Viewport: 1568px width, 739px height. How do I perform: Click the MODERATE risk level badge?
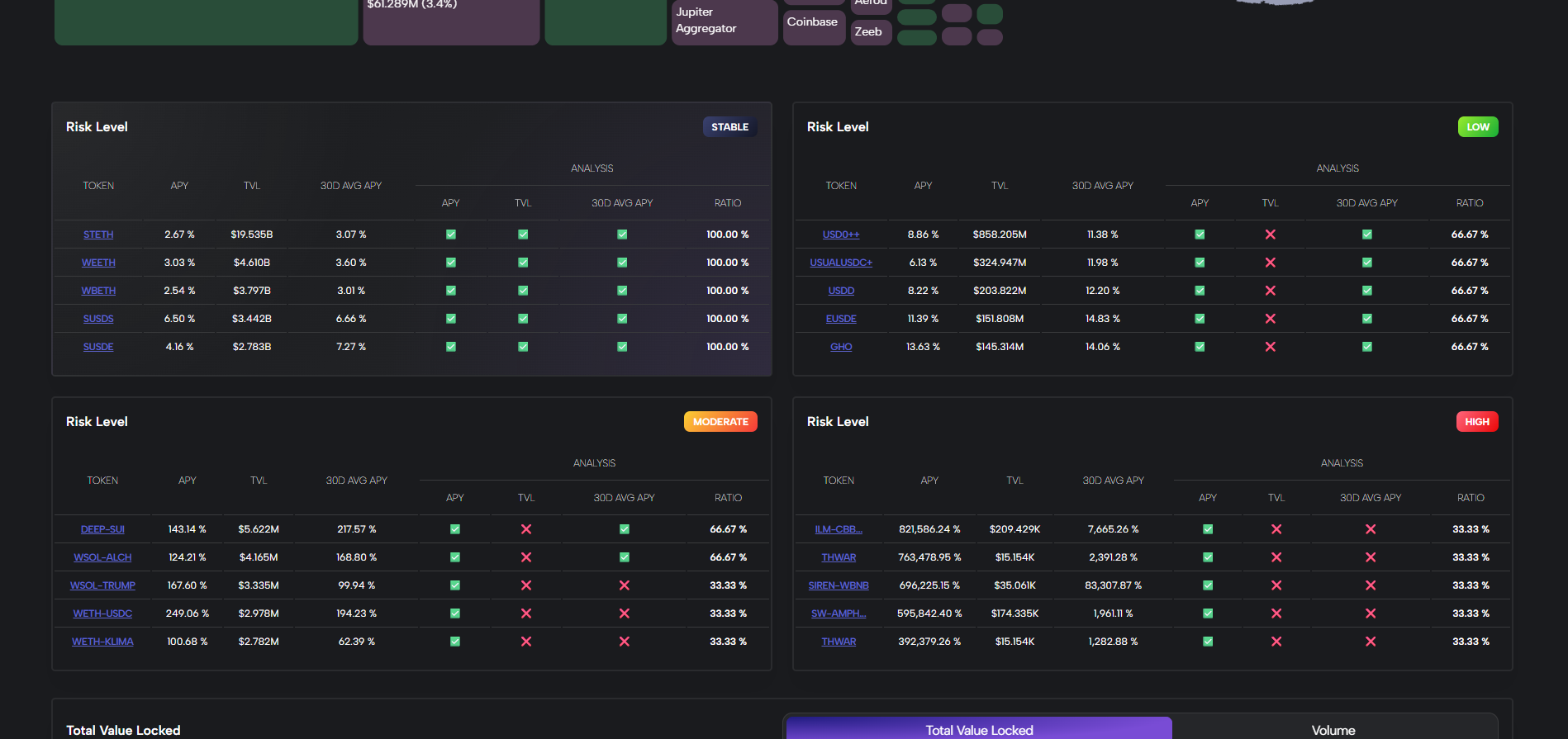tap(720, 422)
